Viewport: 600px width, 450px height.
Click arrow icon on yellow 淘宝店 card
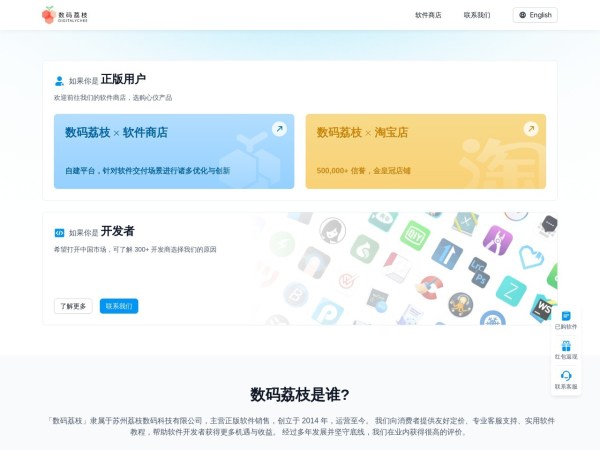click(531, 129)
